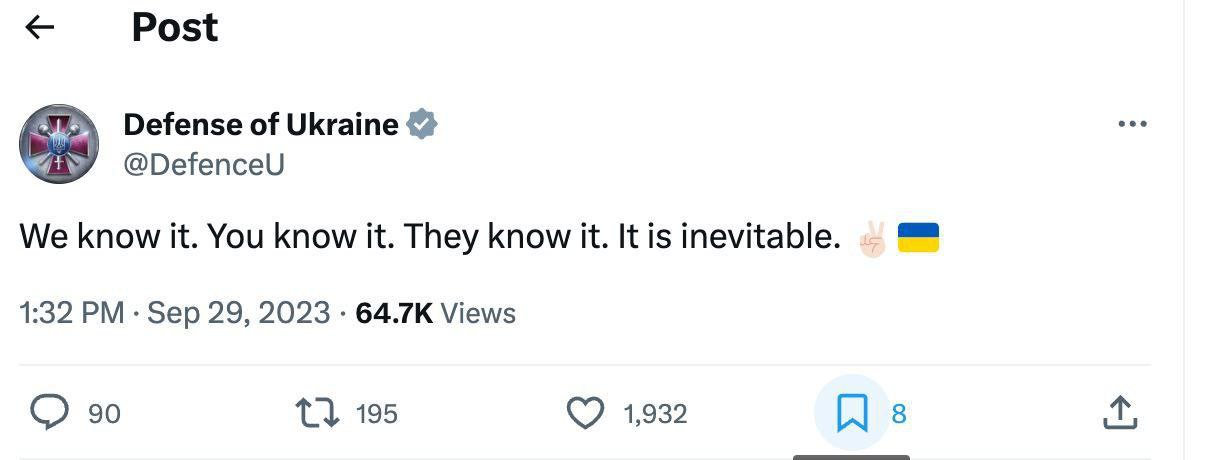
Task: Click the Defense of Ukraine display name
Action: point(261,125)
